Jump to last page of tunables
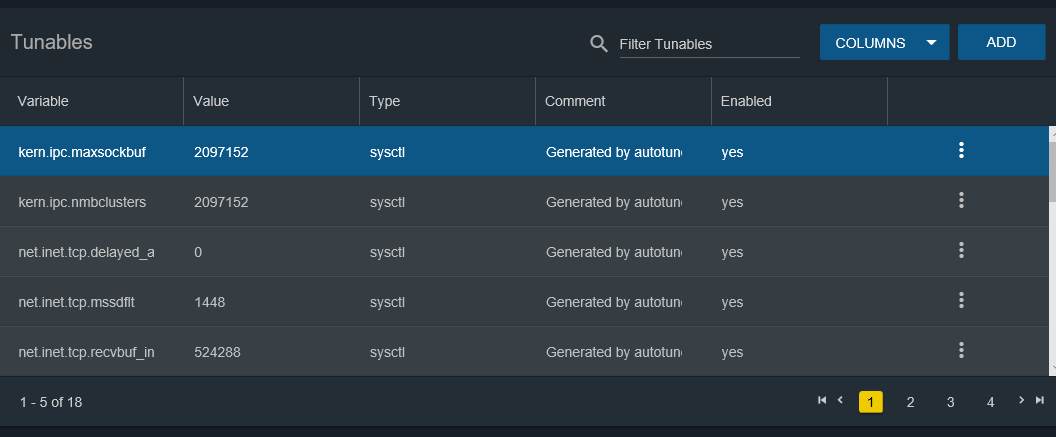The image size is (1056, 437). [1040, 400]
